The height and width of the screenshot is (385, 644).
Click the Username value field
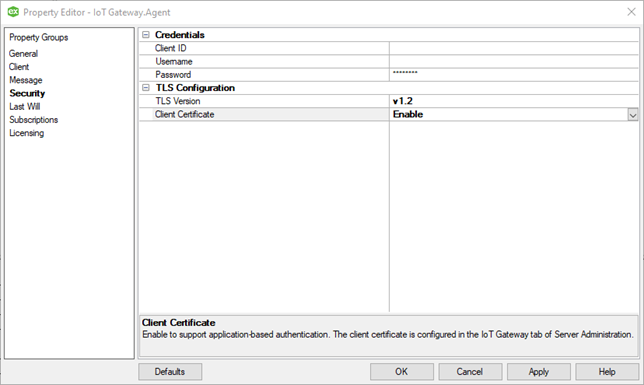click(x=514, y=61)
